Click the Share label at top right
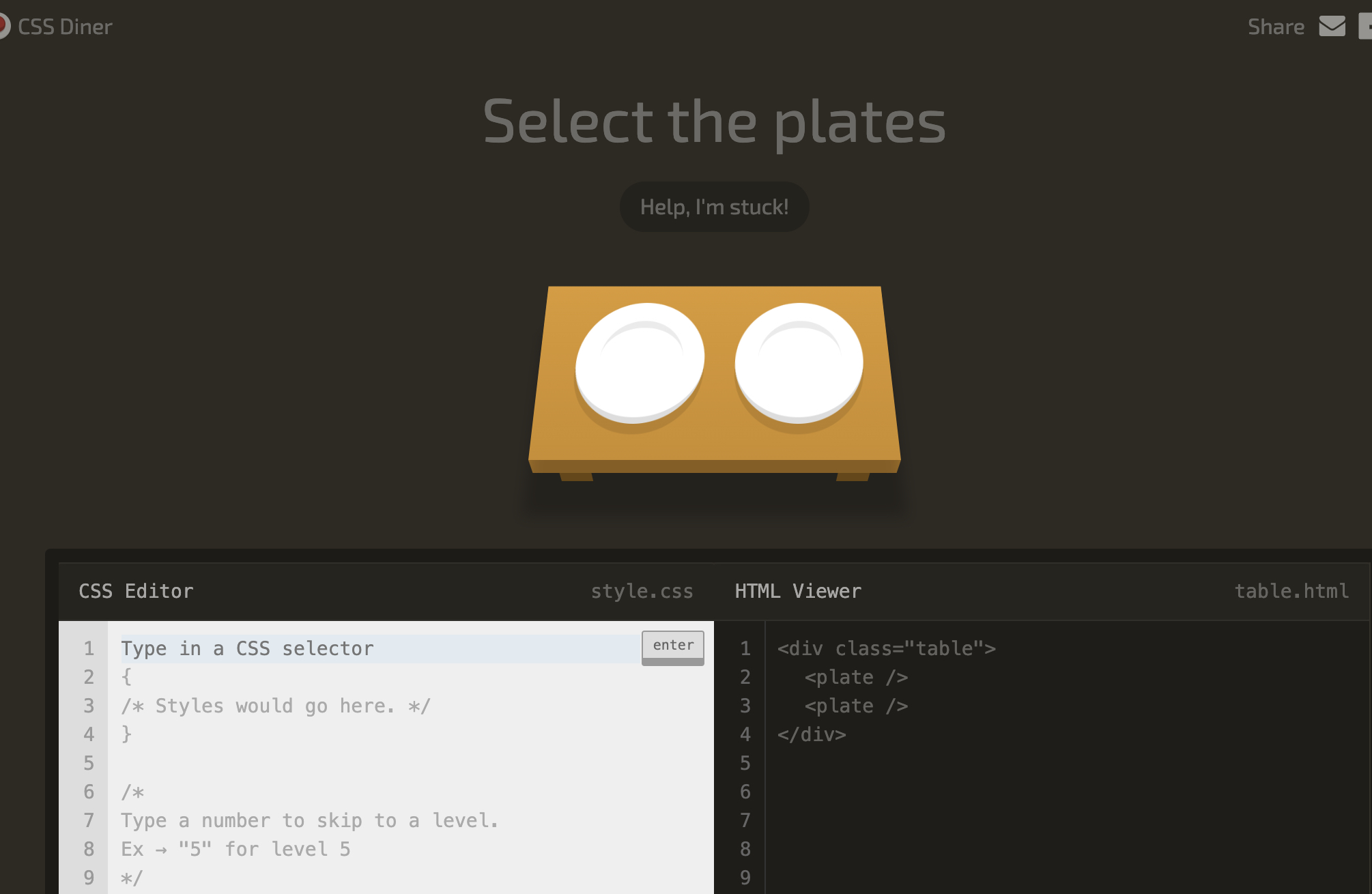This screenshot has height=894, width=1372. (x=1275, y=27)
